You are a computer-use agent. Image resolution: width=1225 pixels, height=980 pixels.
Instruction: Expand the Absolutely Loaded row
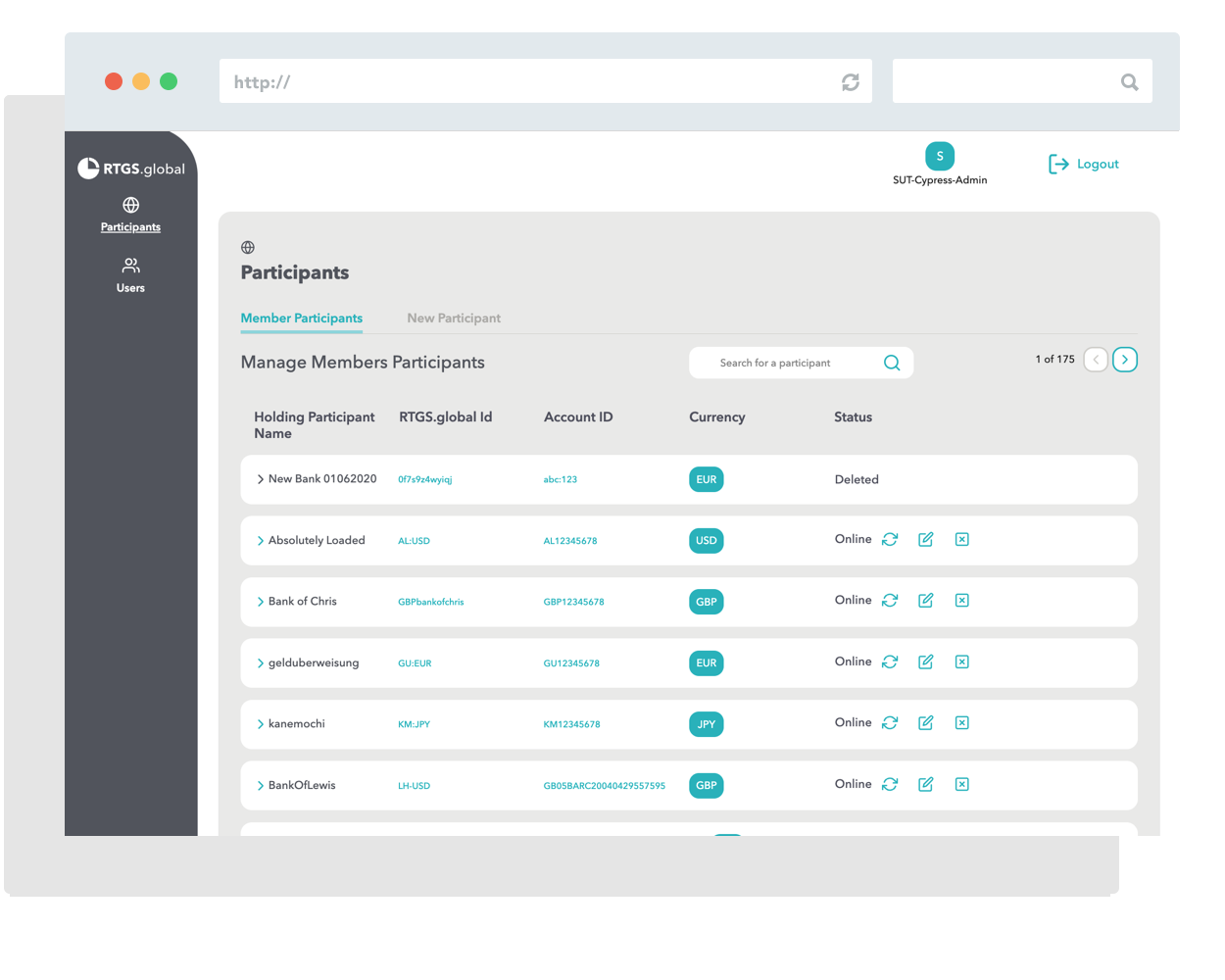[x=260, y=541]
